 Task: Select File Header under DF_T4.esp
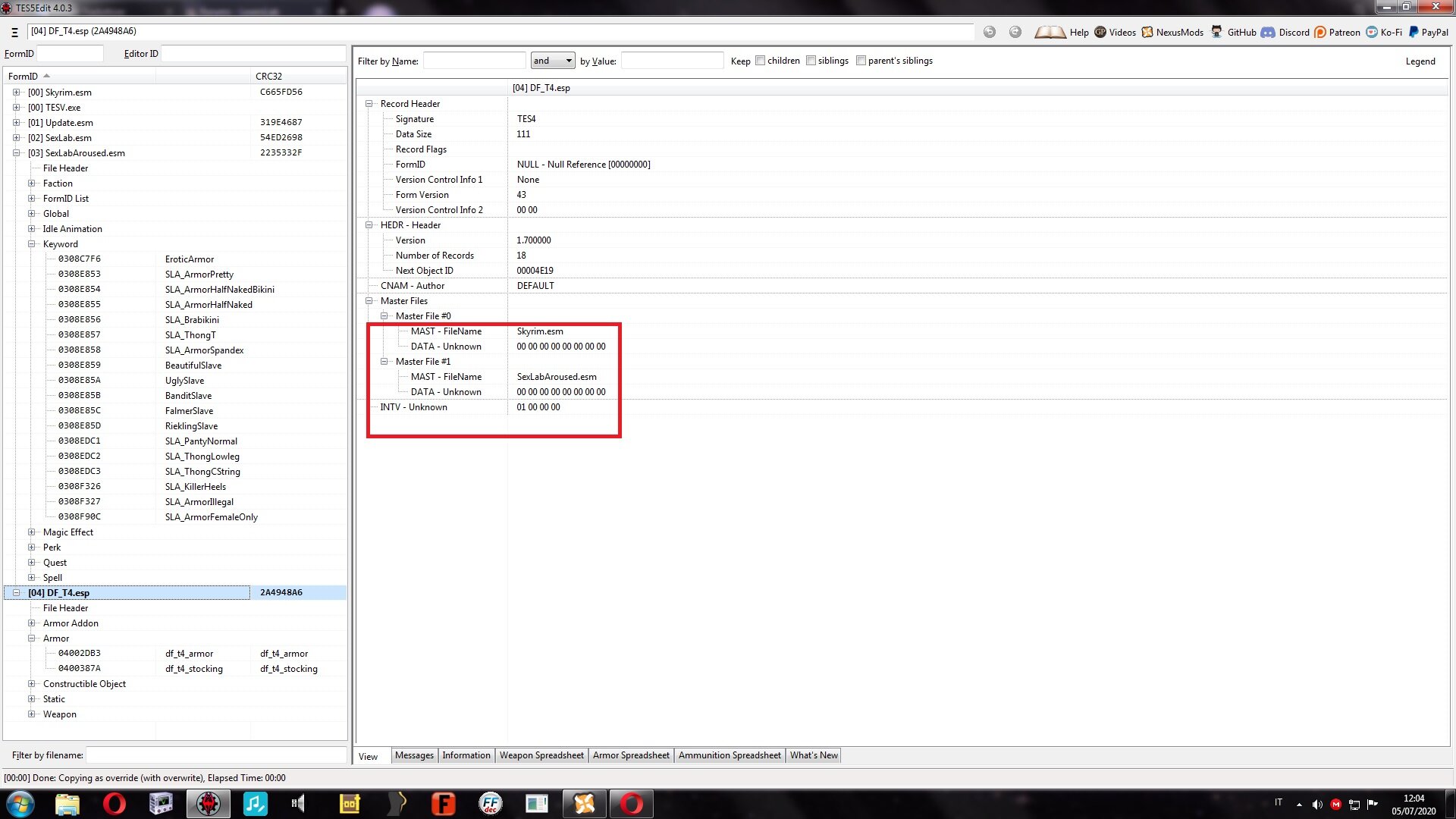[x=65, y=608]
